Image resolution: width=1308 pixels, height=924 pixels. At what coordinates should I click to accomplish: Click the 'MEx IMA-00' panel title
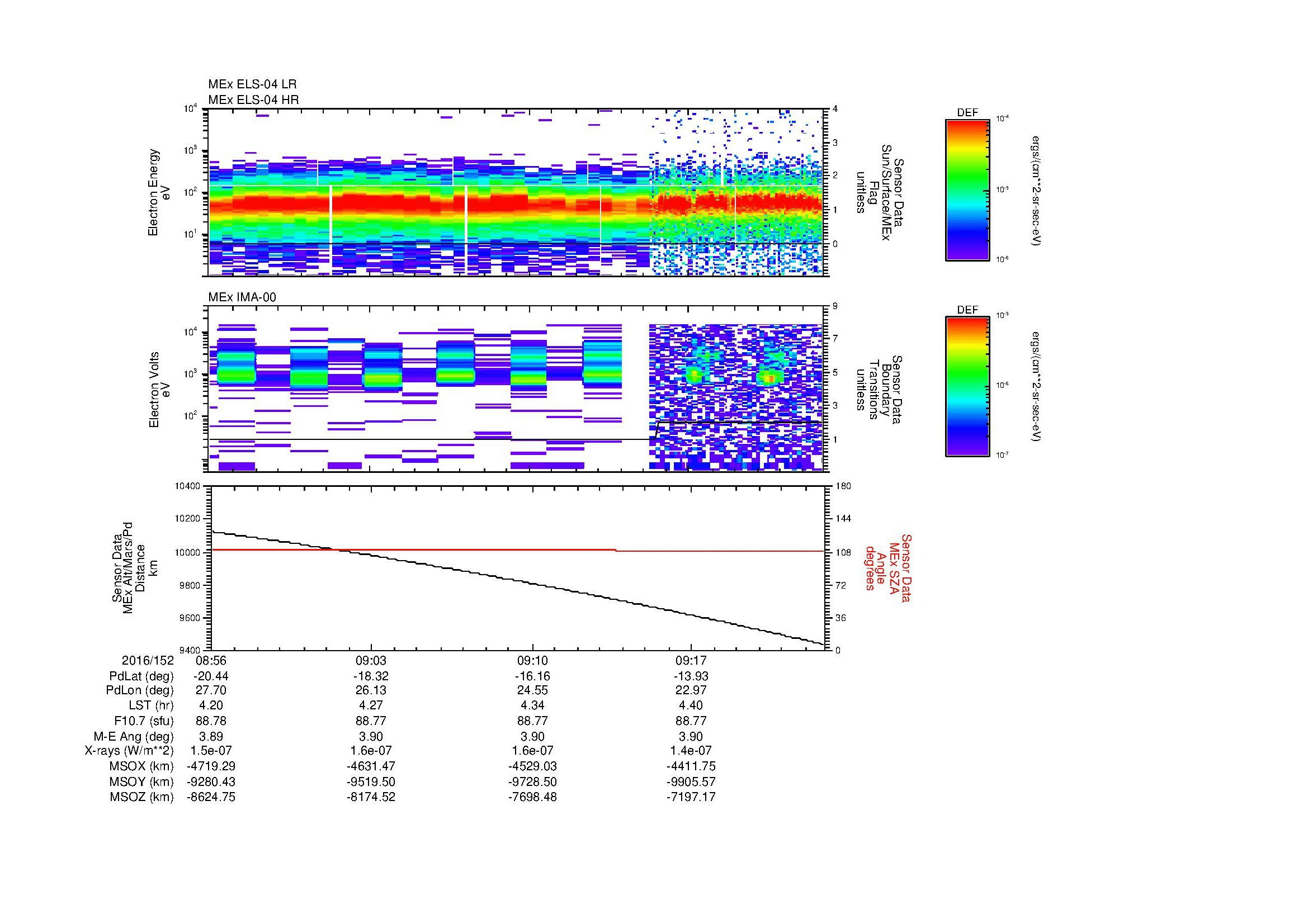[x=242, y=297]
